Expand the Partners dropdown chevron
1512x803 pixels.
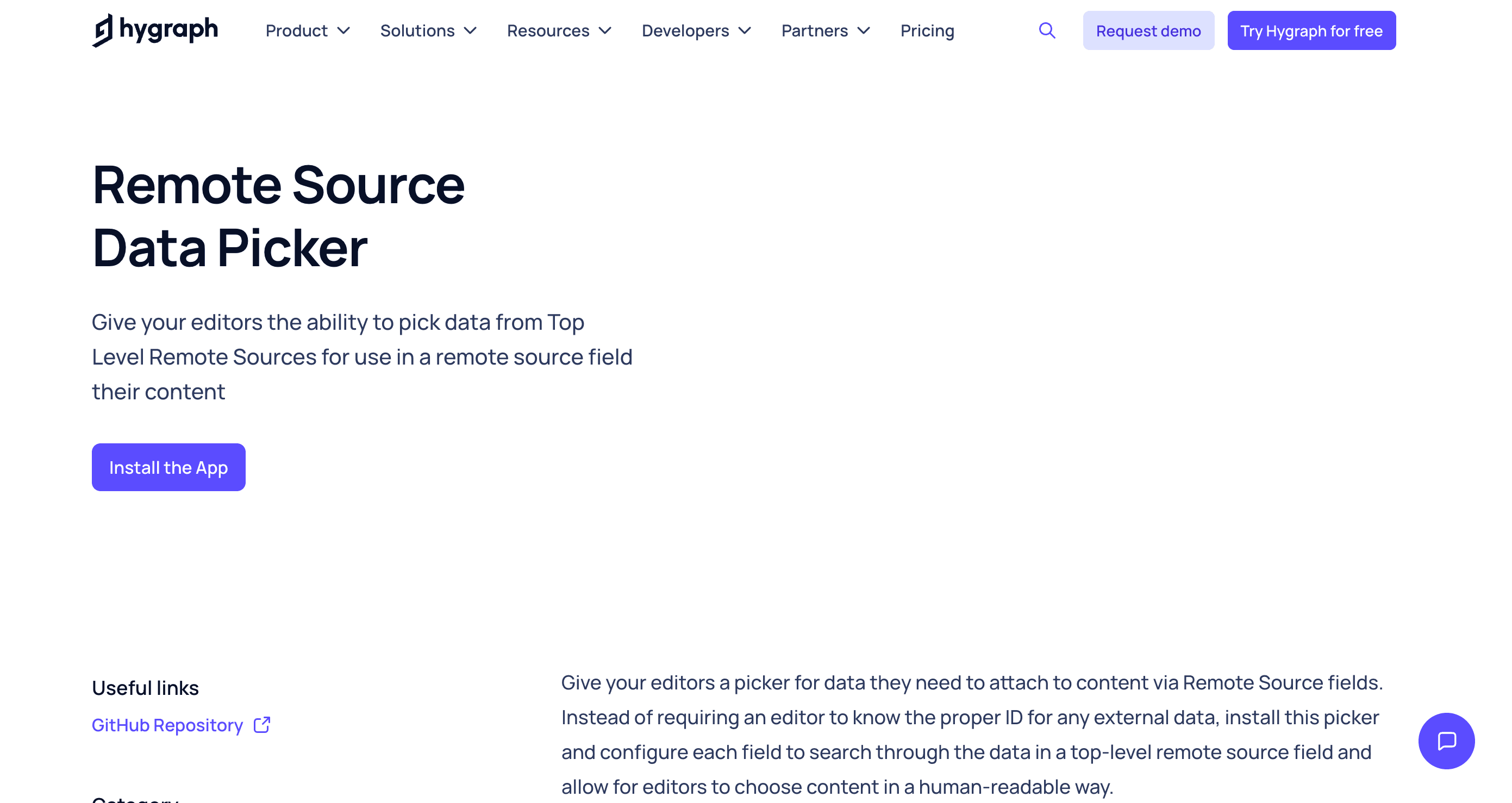864,30
